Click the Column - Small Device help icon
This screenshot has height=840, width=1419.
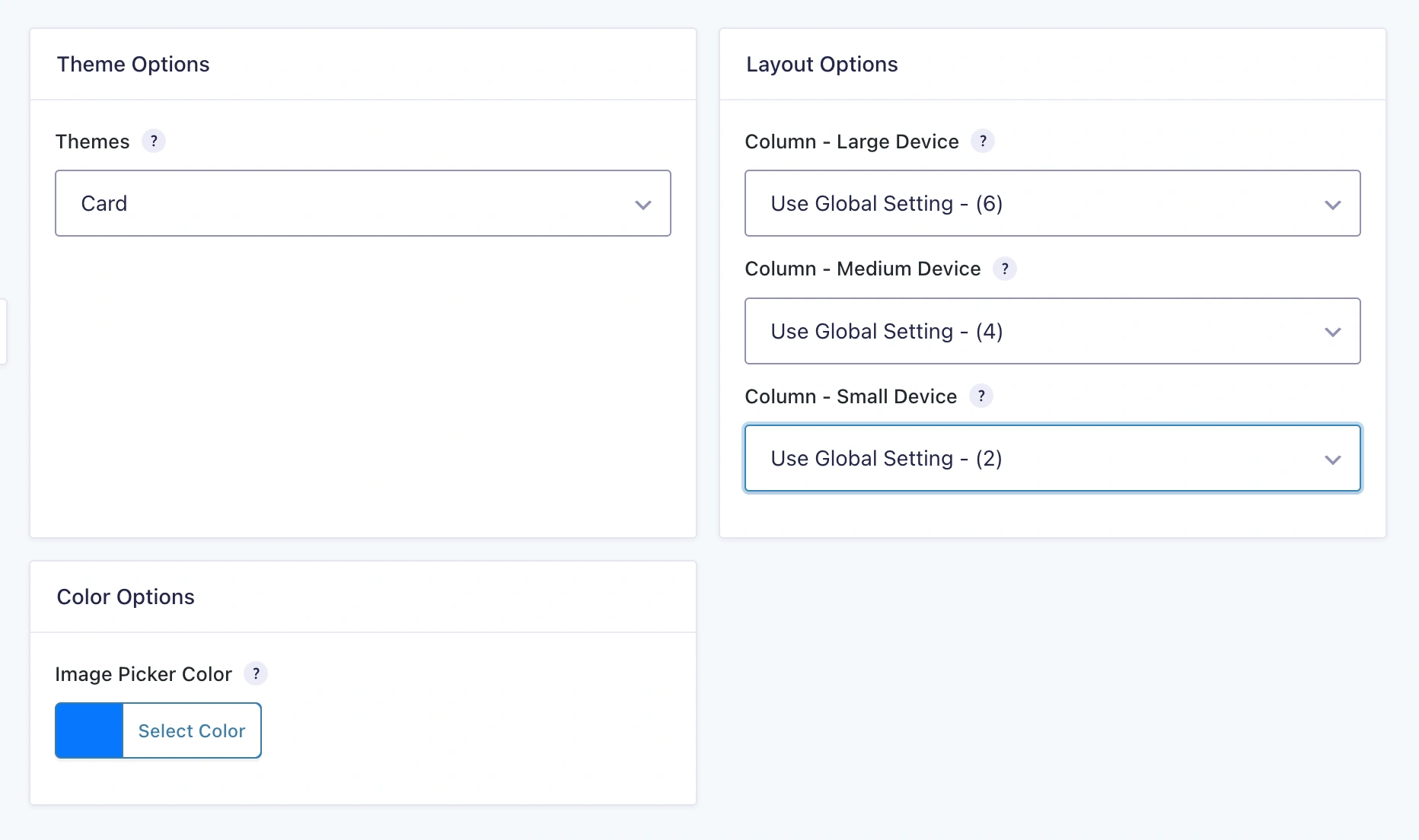[981, 396]
